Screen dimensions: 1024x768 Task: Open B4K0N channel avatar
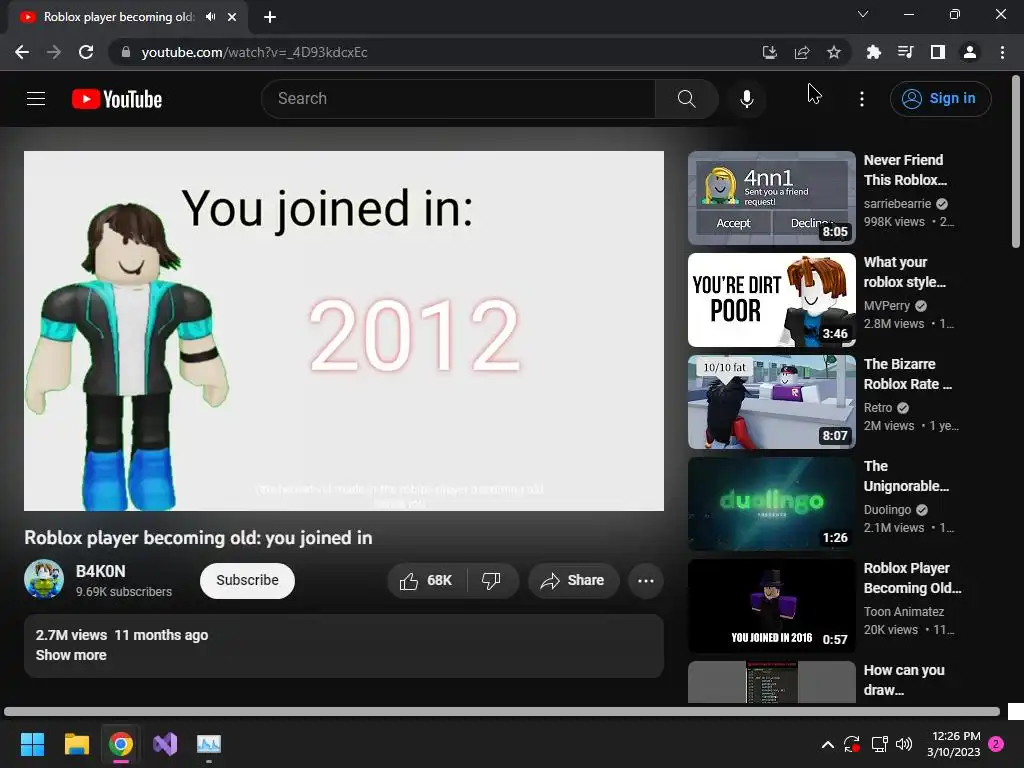[44, 579]
